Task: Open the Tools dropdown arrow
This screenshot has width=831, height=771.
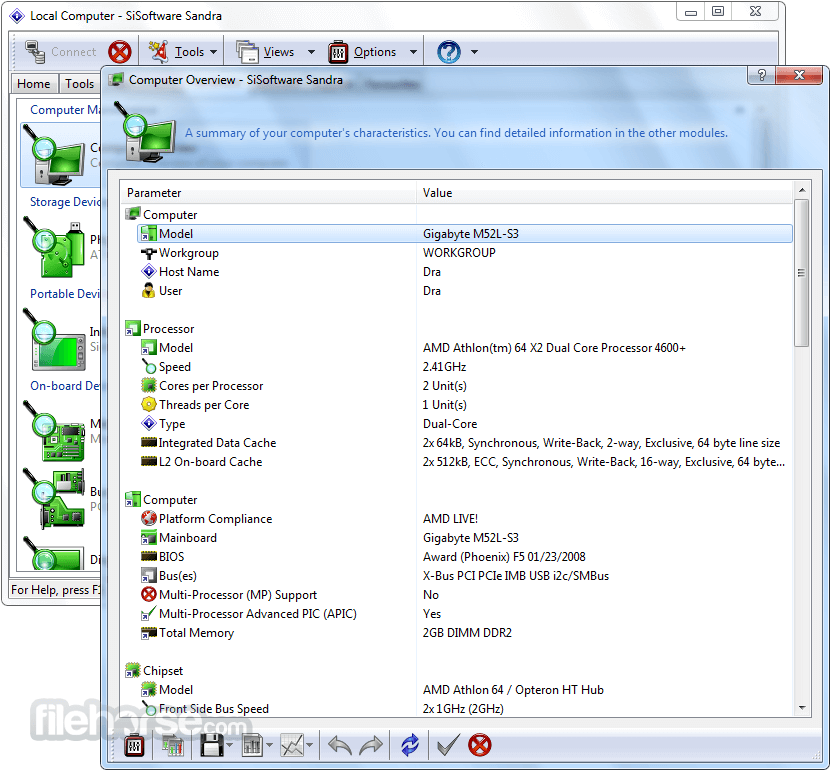Action: pyautogui.click(x=214, y=52)
